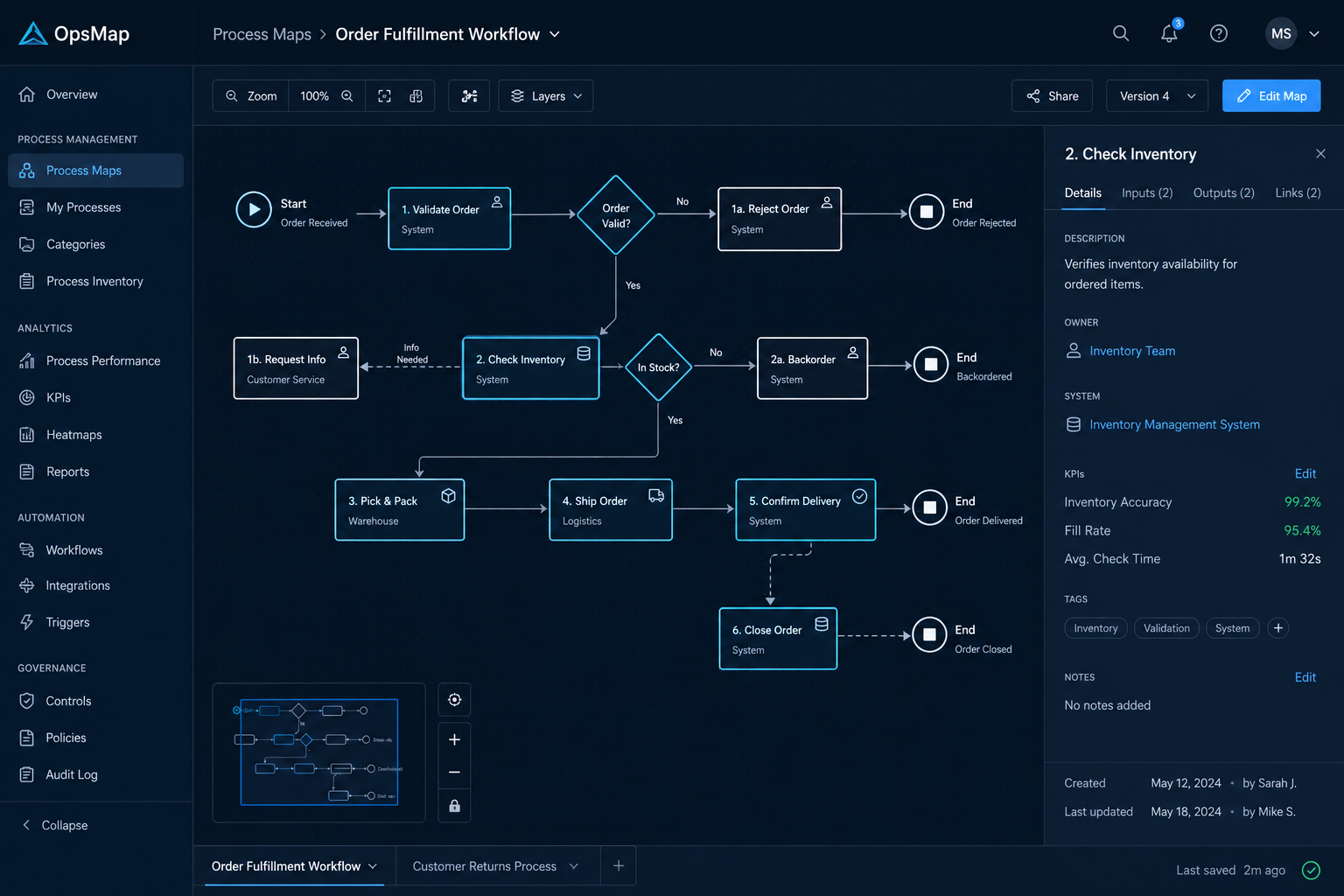Click the Order Closed end node icon

pyautogui.click(x=930, y=635)
